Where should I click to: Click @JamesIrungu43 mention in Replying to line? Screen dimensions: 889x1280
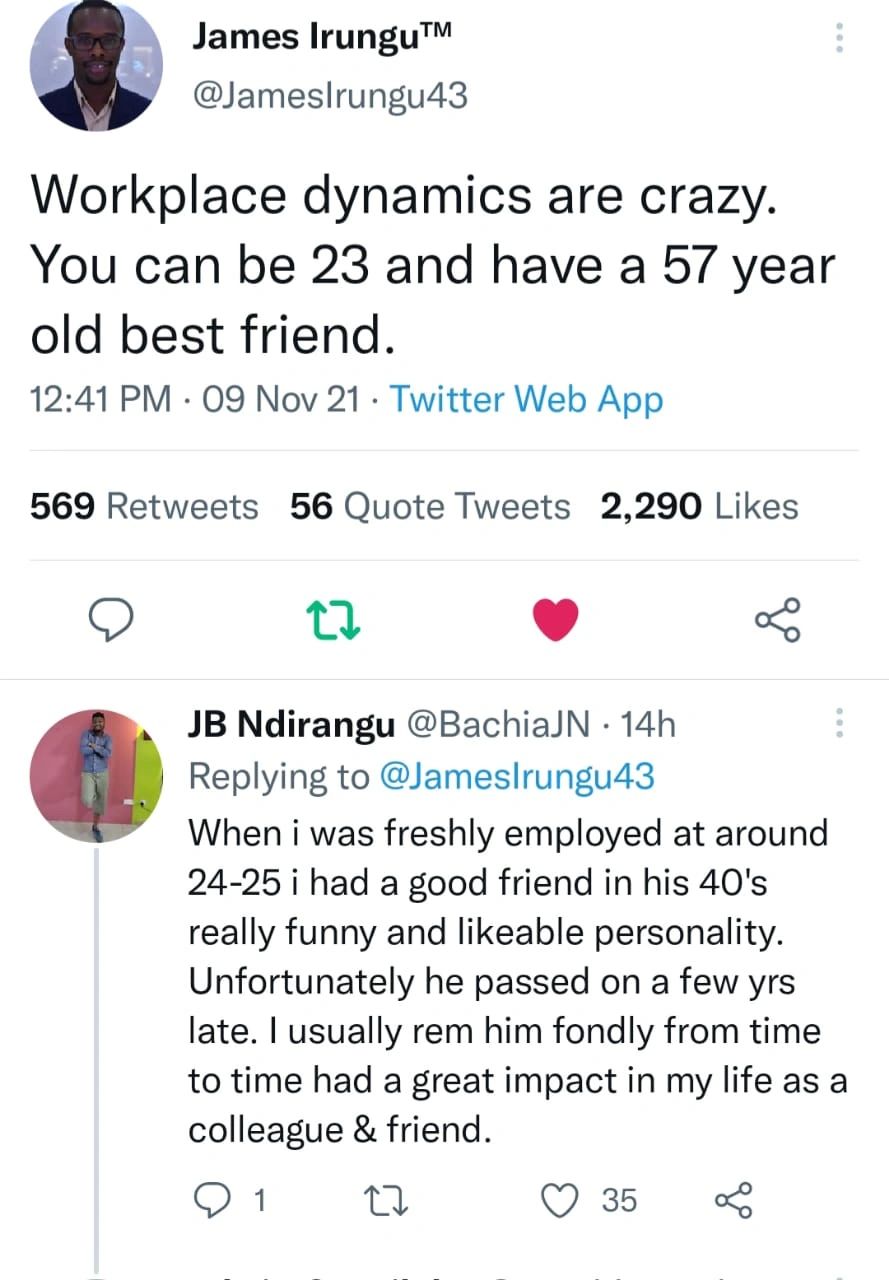[518, 776]
